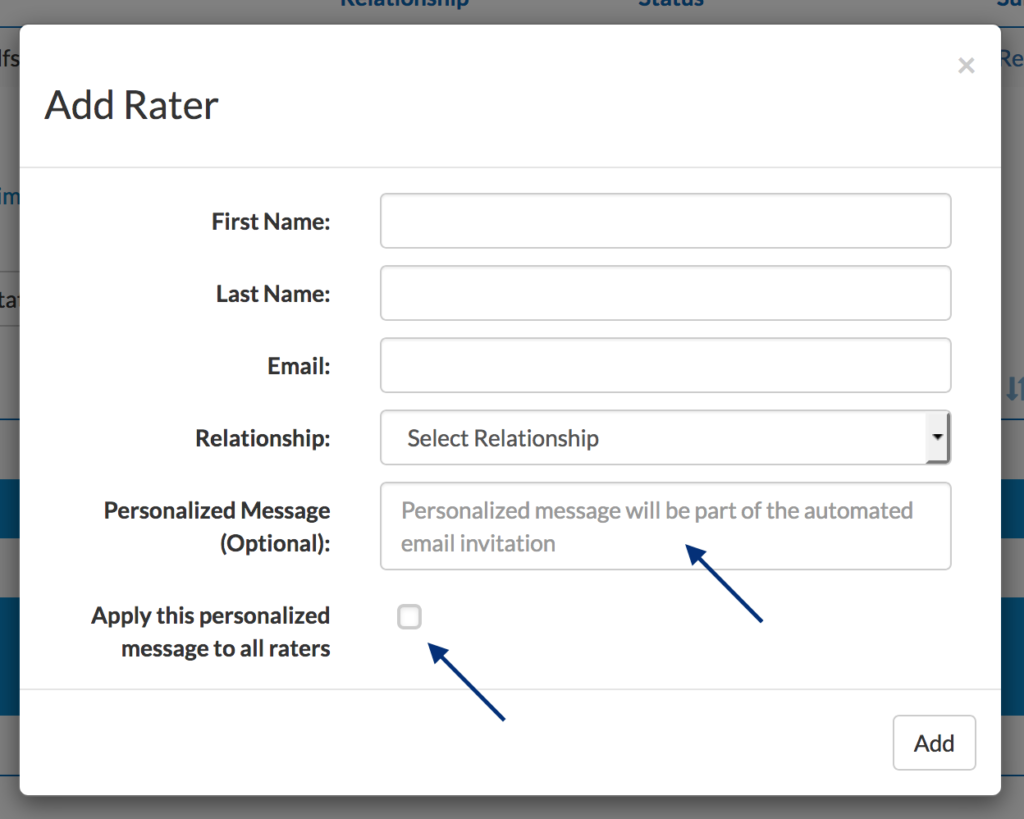Click the Add button
Viewport: 1024px width, 819px height.
coord(934,743)
